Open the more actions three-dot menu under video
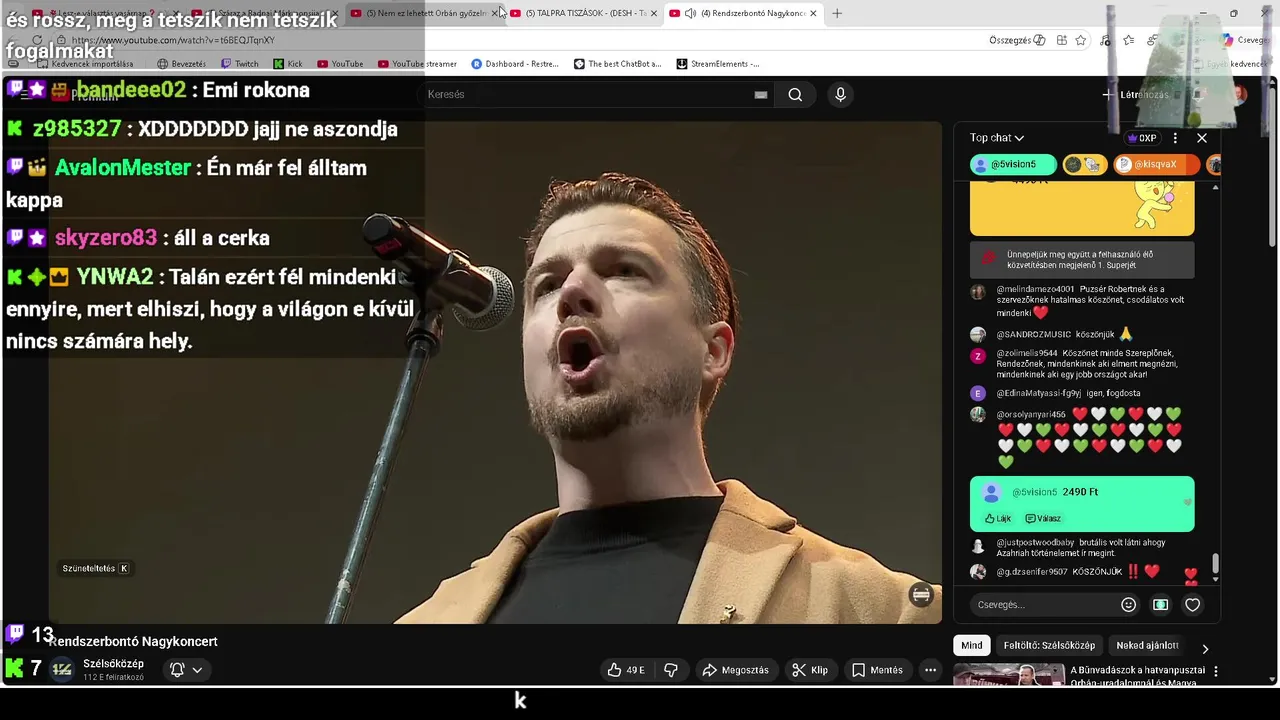Screen dimensions: 1280x720 [930, 670]
